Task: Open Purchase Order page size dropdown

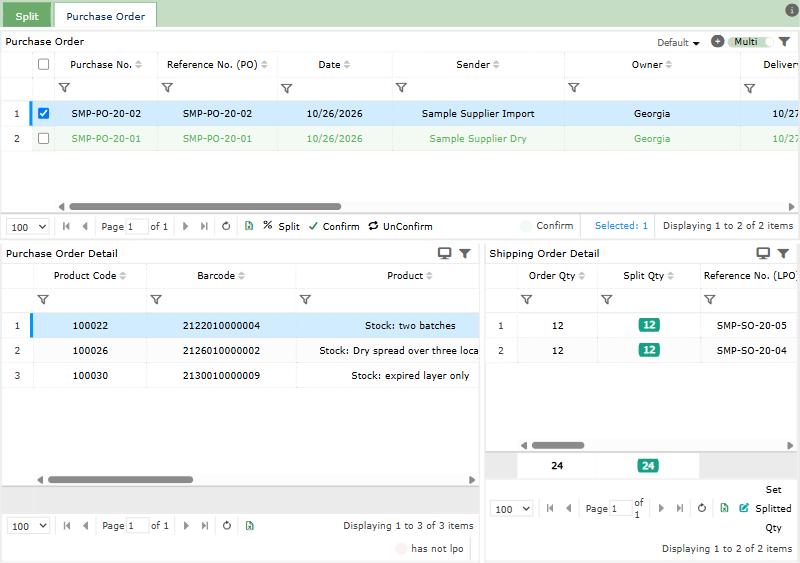Action: pos(28,227)
